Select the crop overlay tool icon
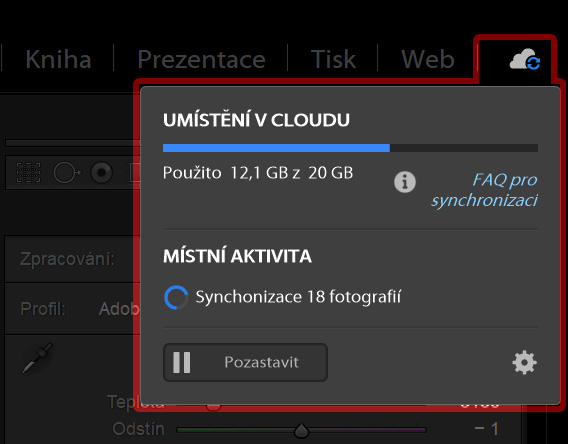Image resolution: width=568 pixels, height=444 pixels. tap(28, 172)
